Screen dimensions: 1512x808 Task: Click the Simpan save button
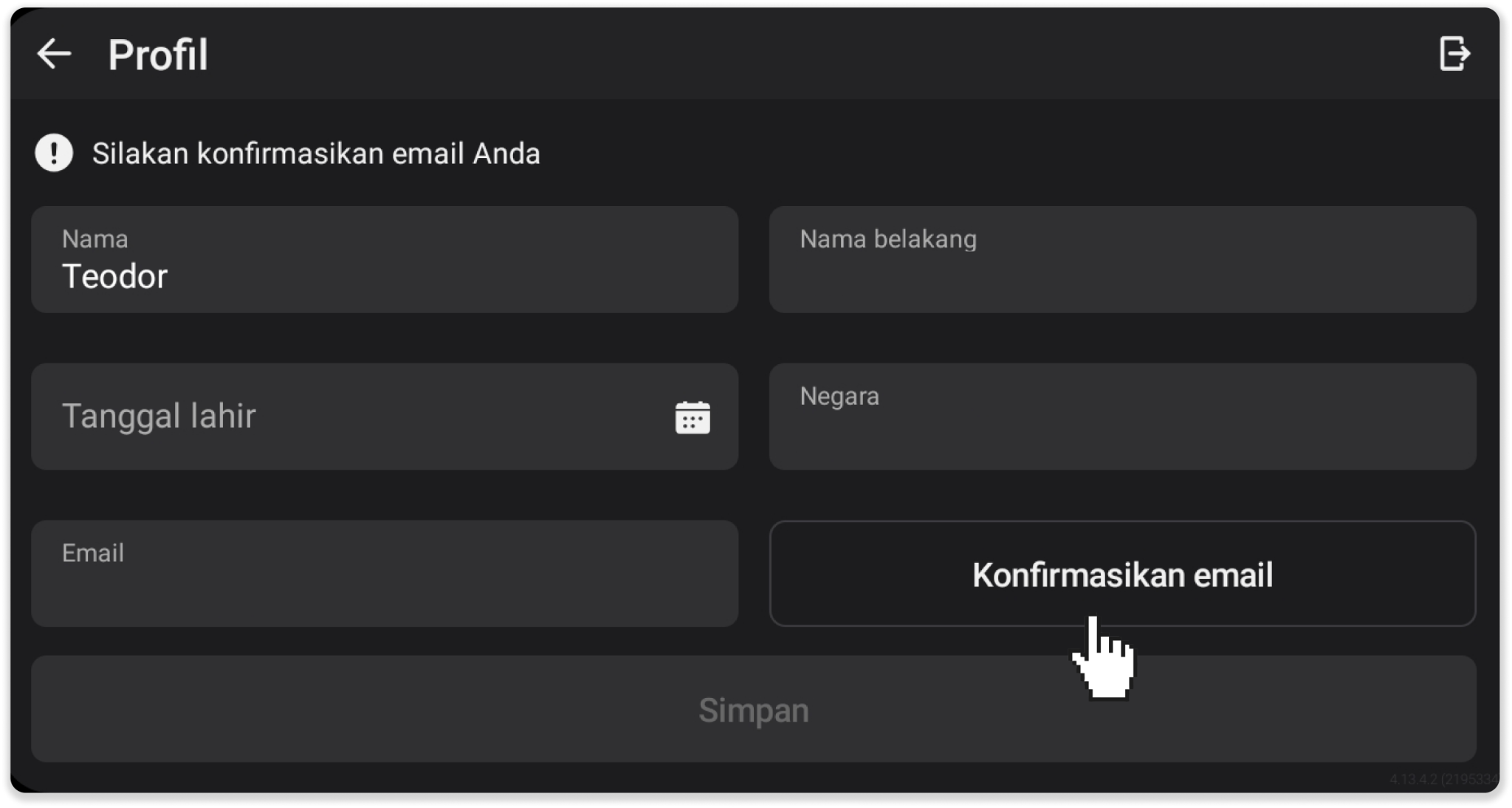pos(754,709)
